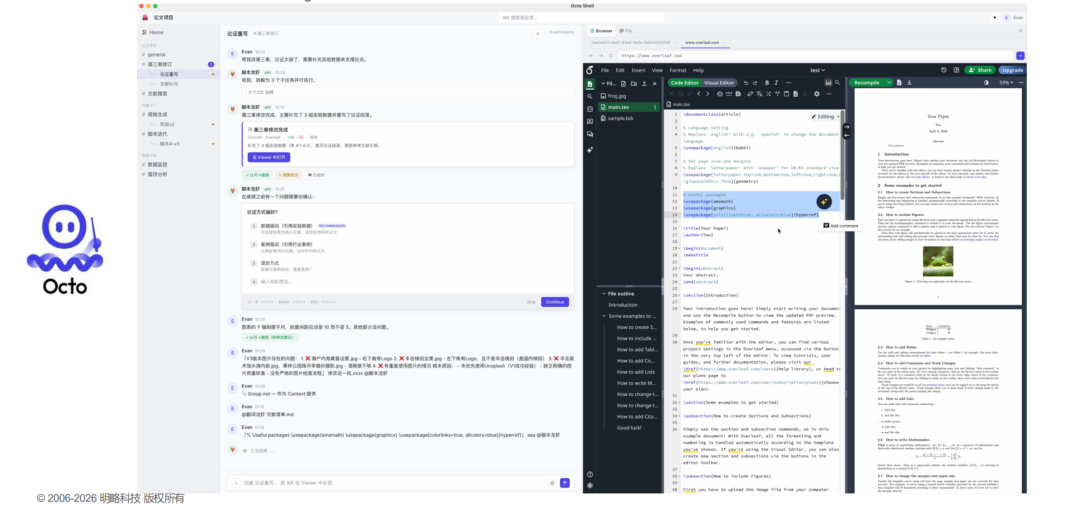This screenshot has height=513, width=1080.
Task: Click the upload file icon in file panel
Action: tap(644, 83)
